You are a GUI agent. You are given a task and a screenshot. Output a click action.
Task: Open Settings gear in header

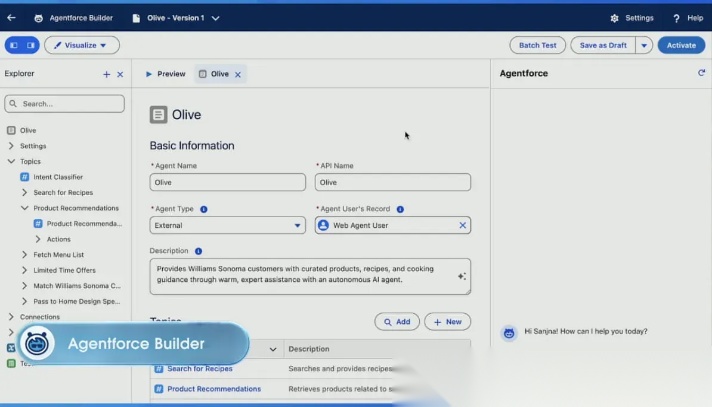pyautogui.click(x=614, y=18)
